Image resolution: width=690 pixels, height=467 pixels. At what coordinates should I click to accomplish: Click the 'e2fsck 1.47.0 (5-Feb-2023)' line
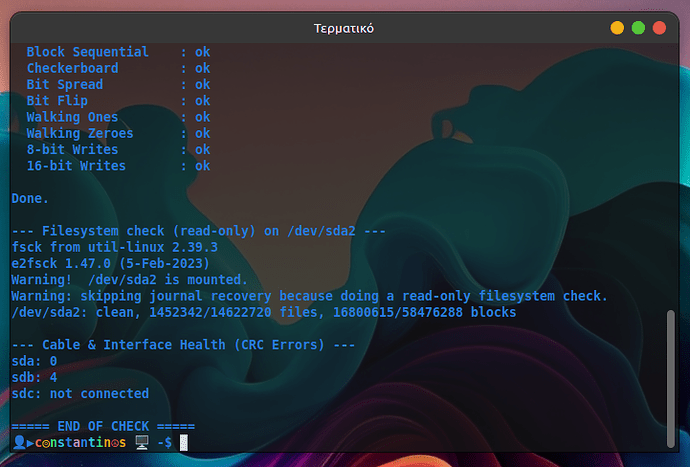(x=110, y=264)
